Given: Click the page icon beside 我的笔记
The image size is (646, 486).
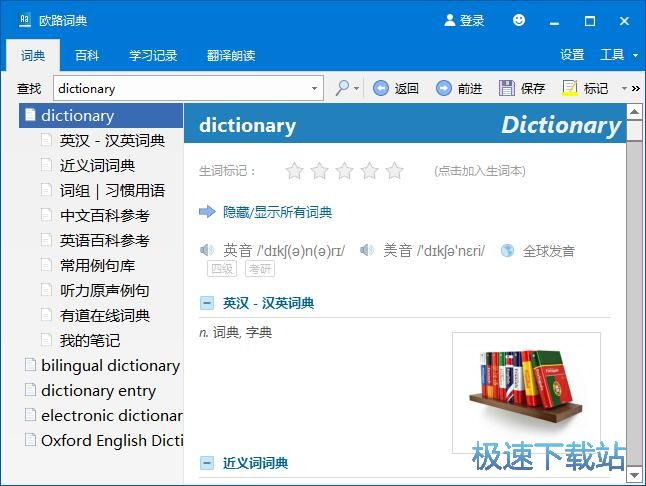Looking at the screenshot, I should coord(47,340).
